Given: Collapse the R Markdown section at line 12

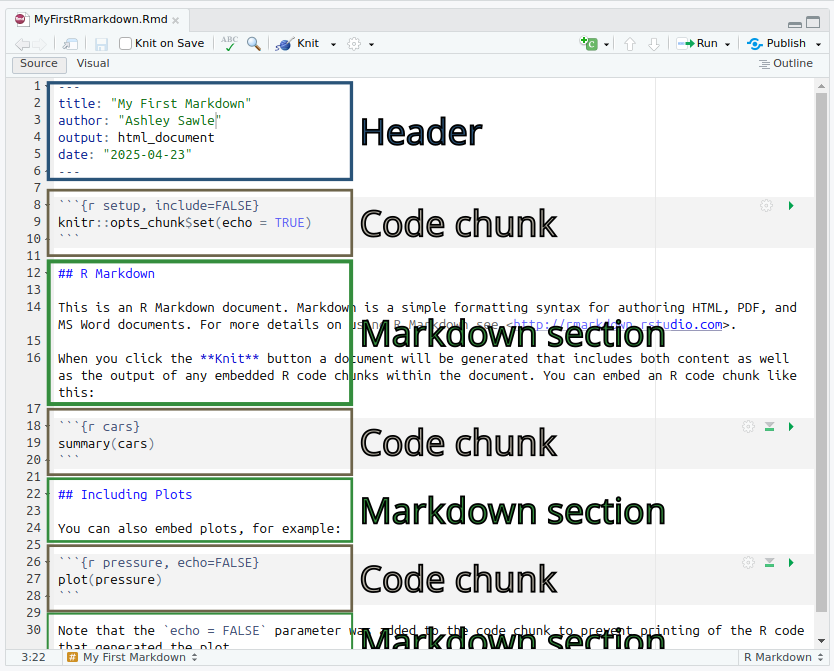Looking at the screenshot, I should [x=47, y=273].
